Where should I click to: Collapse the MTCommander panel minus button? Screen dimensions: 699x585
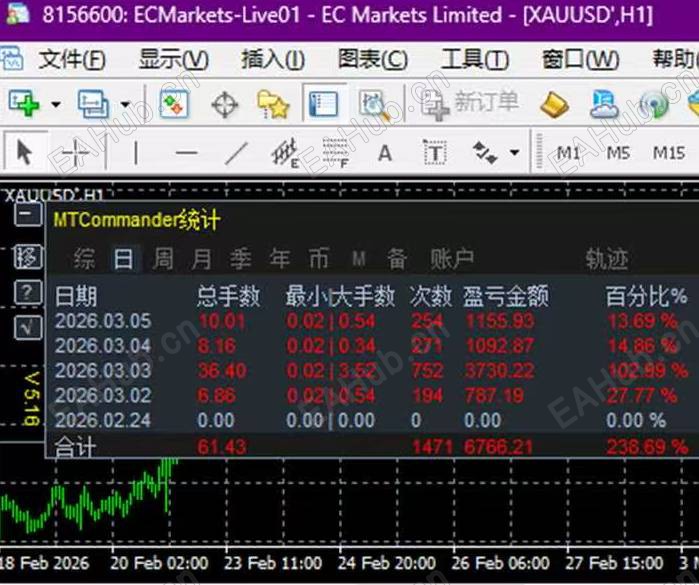28,214
